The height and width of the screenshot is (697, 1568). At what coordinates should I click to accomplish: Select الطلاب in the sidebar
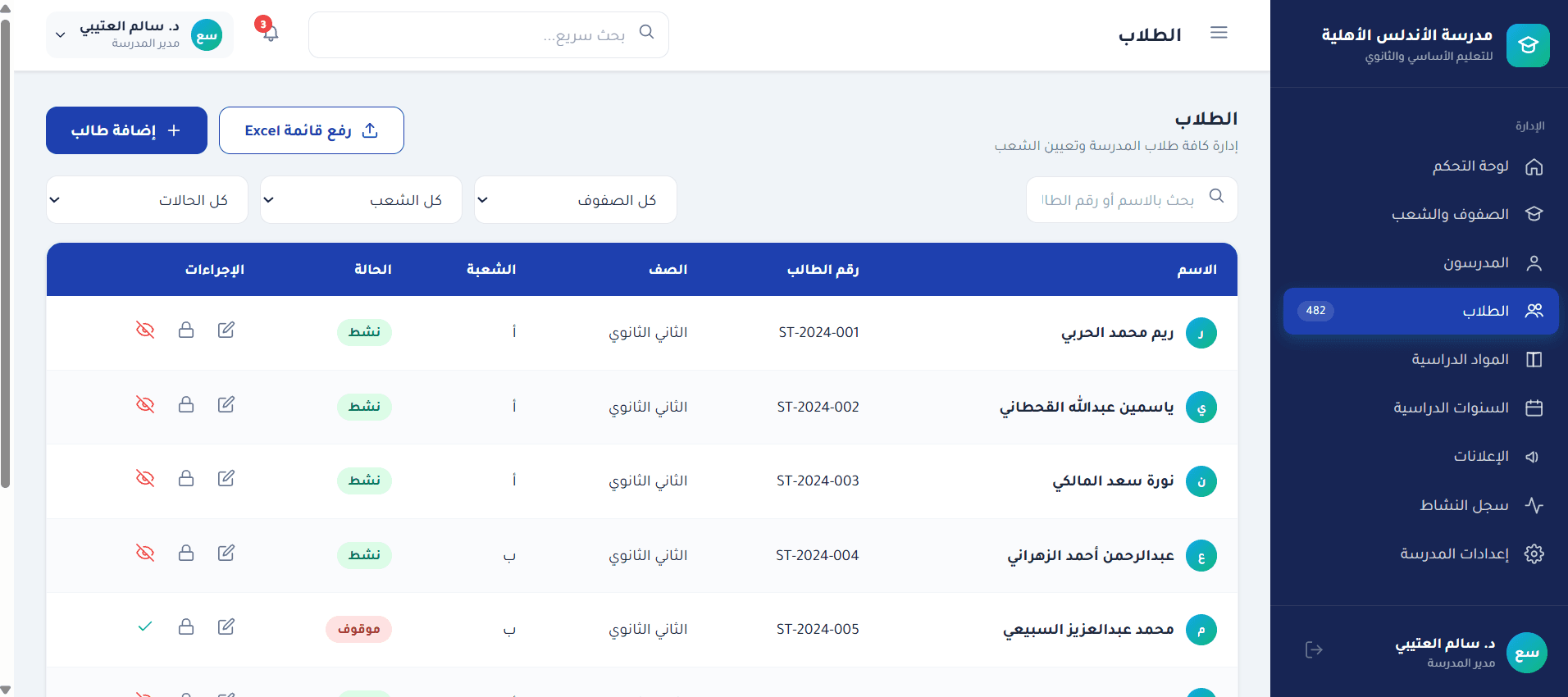[1420, 311]
